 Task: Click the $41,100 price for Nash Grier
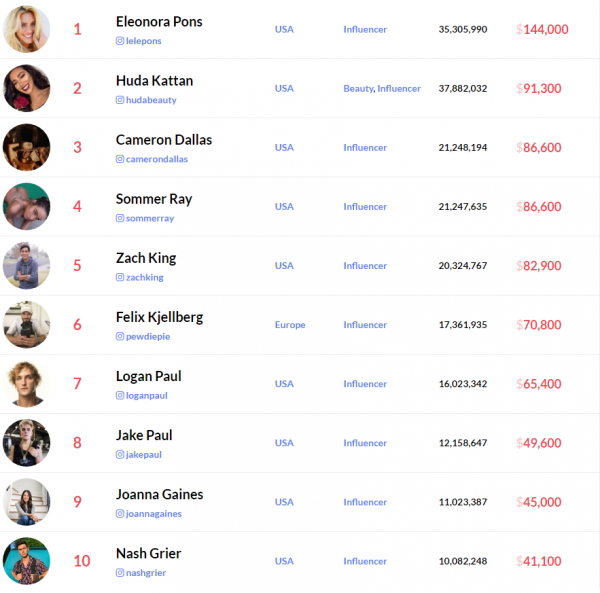542,561
